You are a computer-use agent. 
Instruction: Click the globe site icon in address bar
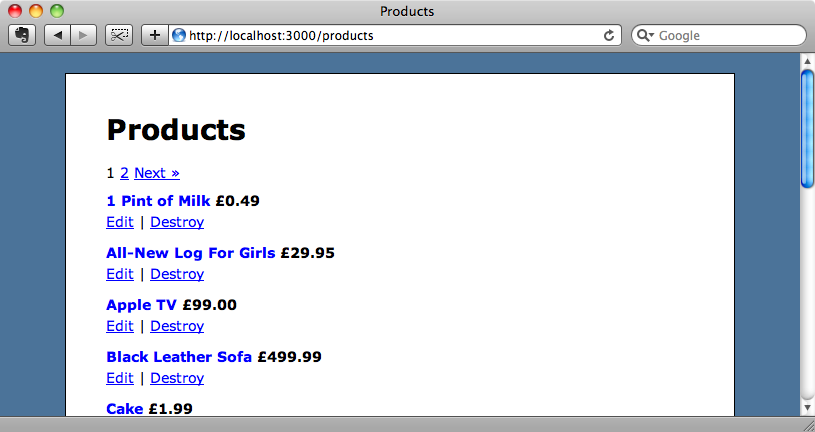(179, 35)
